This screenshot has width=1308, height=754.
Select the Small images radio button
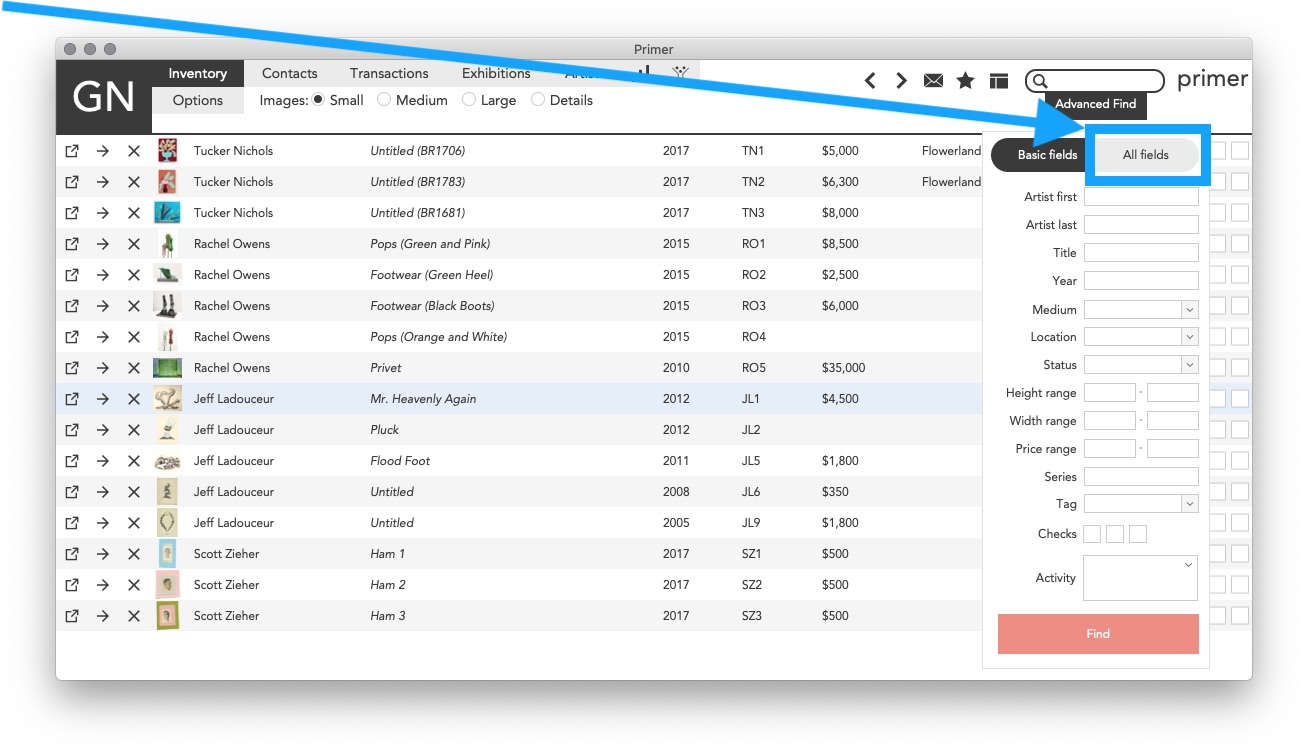click(x=317, y=100)
